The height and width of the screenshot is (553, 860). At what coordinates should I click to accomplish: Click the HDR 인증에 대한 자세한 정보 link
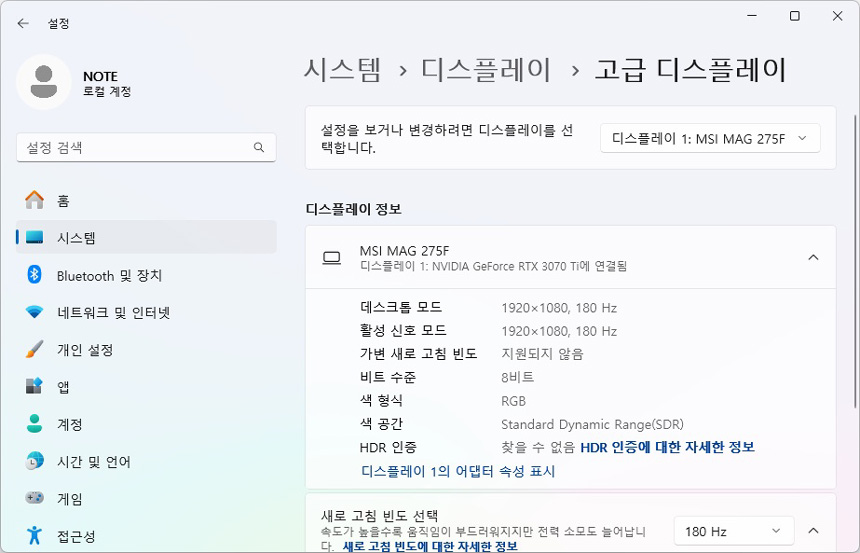point(667,447)
